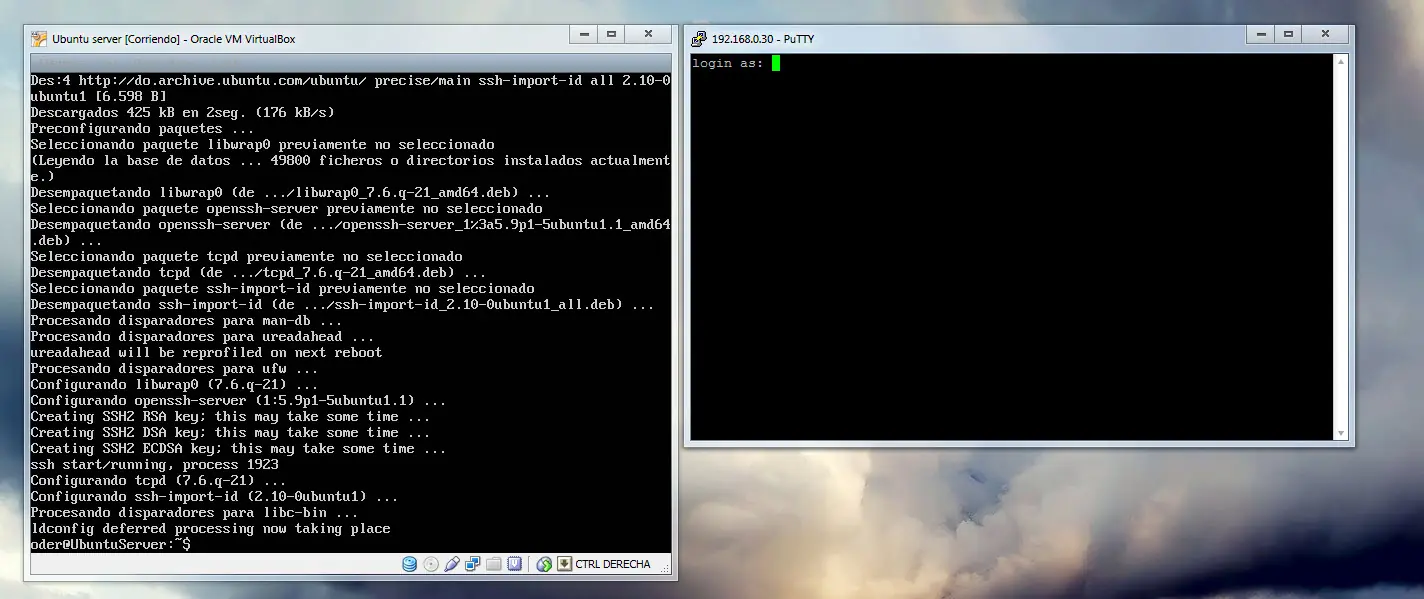Open the USB devices icon in VirtualBox
This screenshot has height=599, width=1424.
[452, 564]
